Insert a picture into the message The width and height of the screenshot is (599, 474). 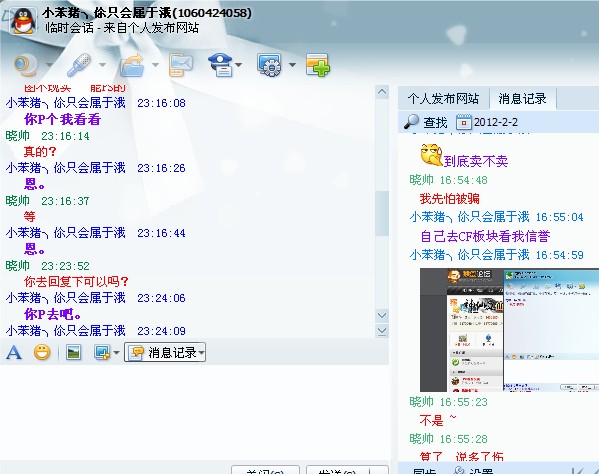(73, 352)
